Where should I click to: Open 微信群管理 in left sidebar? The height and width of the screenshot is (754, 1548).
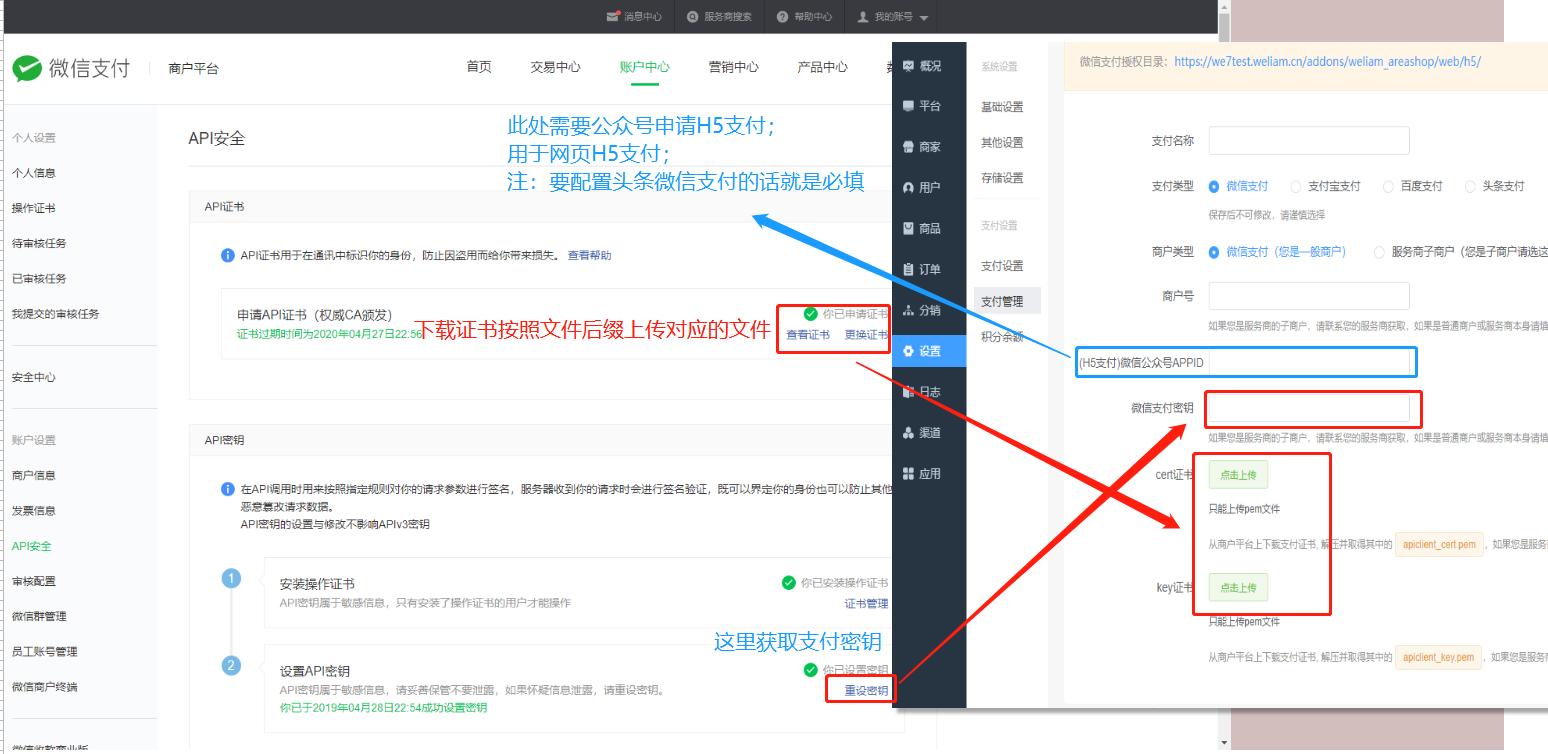pos(39,616)
